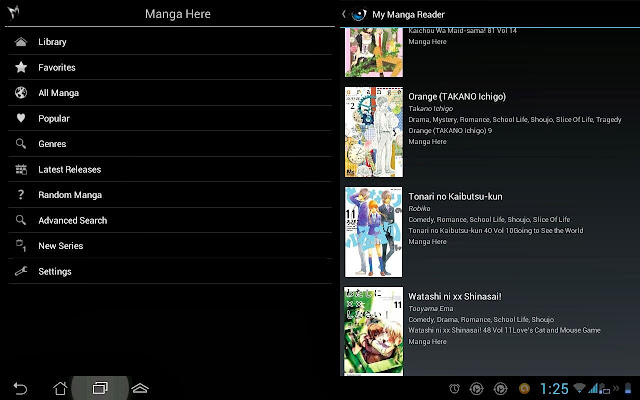Click the Kaichou Wa Maid-sama! 81 Vol 14 text
The height and width of the screenshot is (400, 640).
[x=462, y=31]
